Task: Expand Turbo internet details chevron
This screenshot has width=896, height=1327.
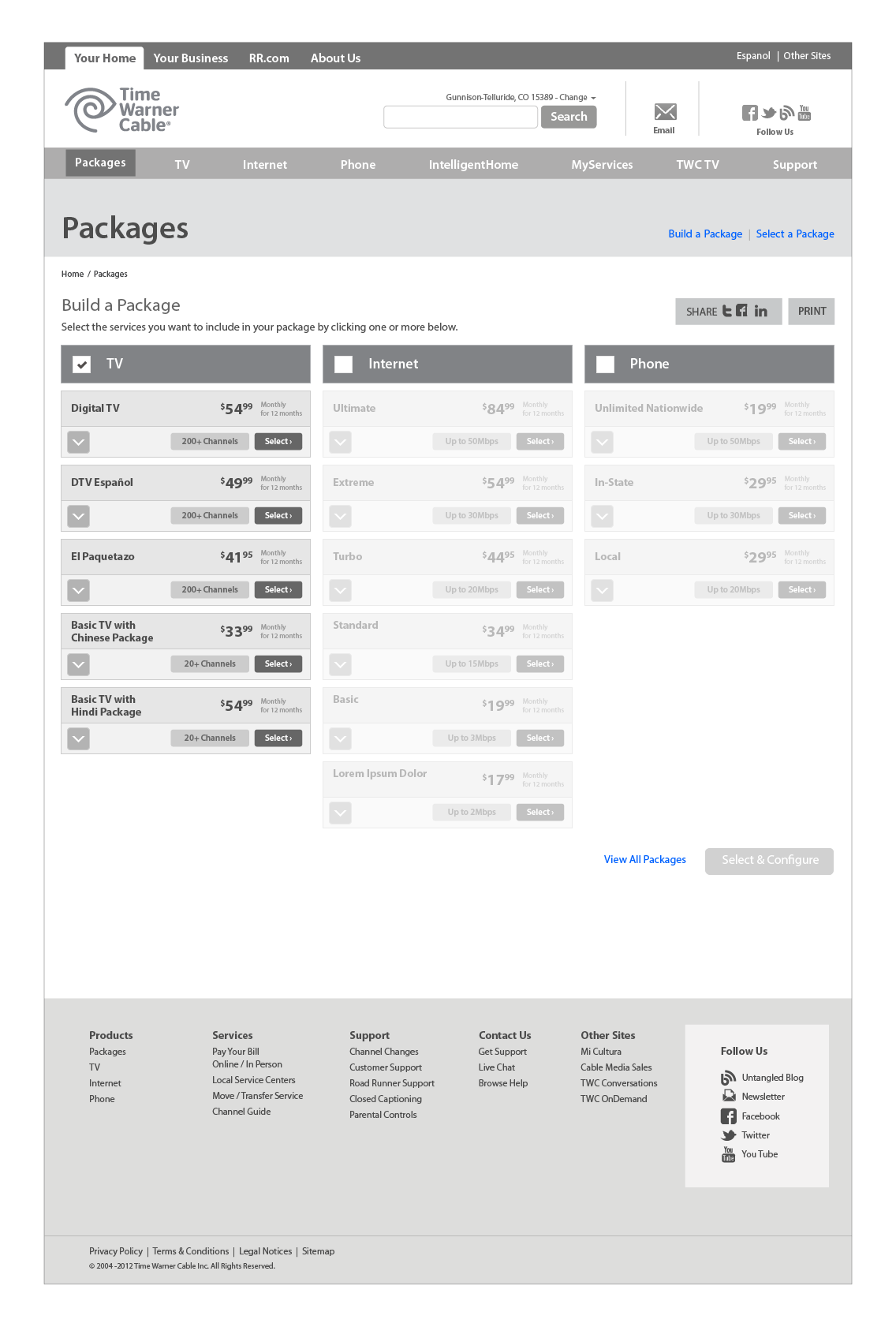Action: point(340,590)
